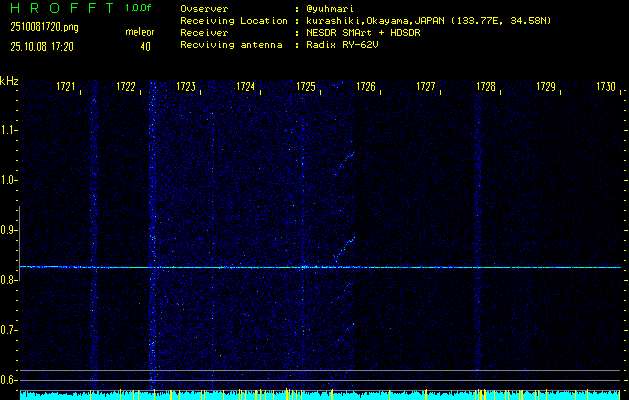The image size is (629, 400).
Task: Click the 0.6 kHz axis label
Action: (x=7, y=380)
